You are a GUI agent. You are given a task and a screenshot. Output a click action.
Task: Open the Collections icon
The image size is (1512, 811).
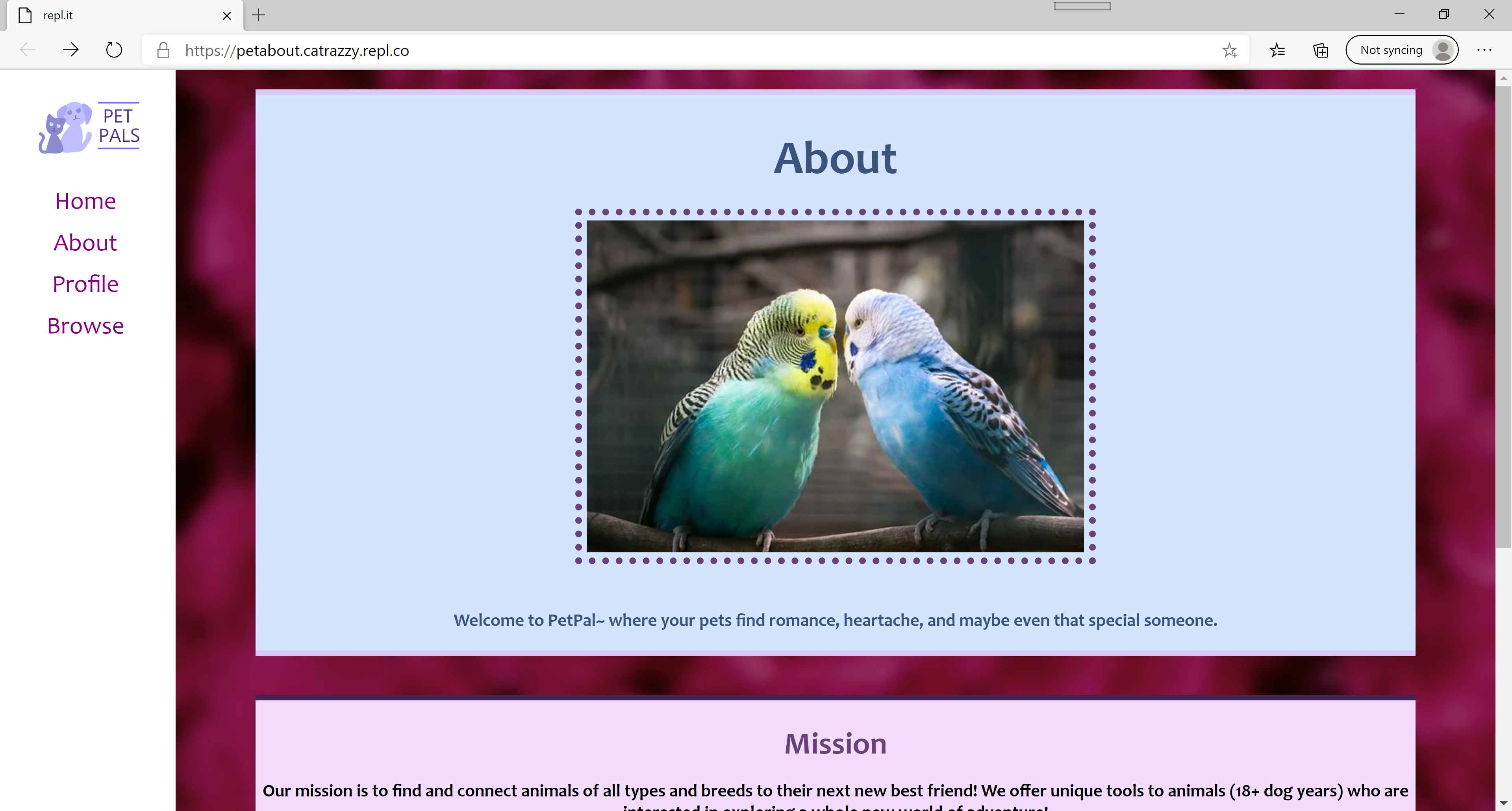pos(1320,50)
